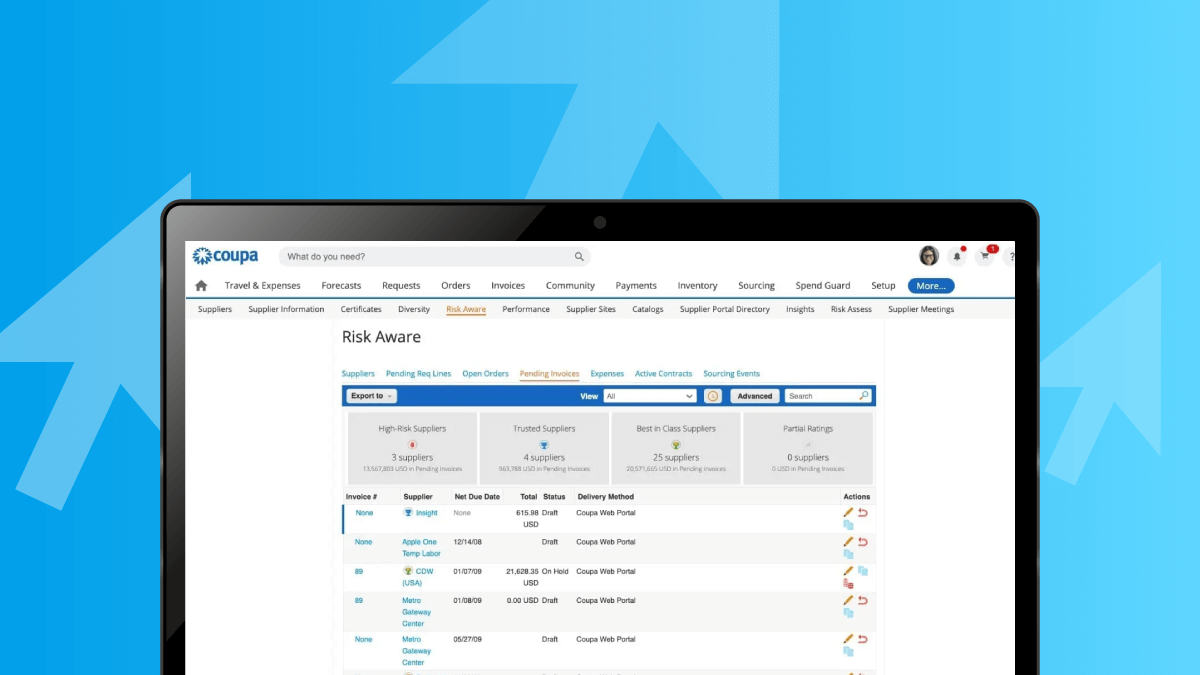Open the Spend Guard menu
Screen dimensions: 1200x675
(x=823, y=286)
